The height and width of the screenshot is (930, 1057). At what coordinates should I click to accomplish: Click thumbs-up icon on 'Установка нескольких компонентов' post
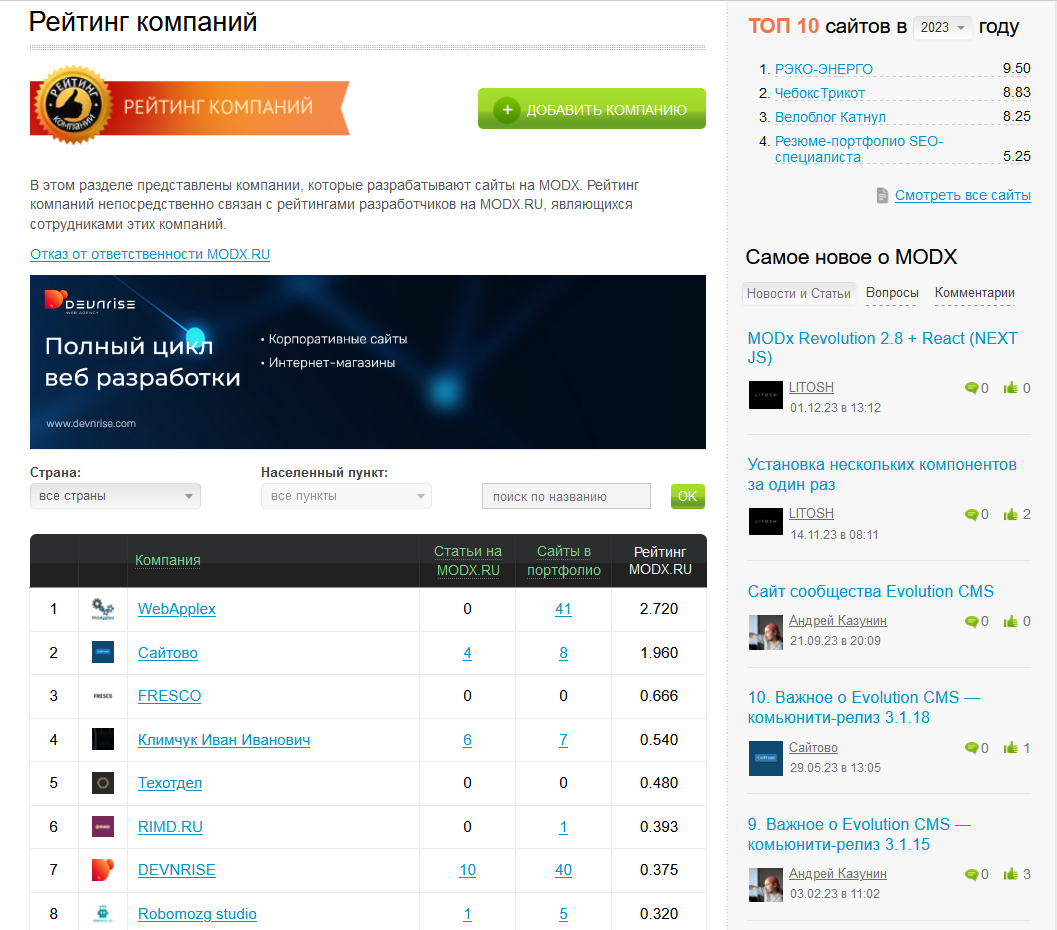click(x=1010, y=514)
